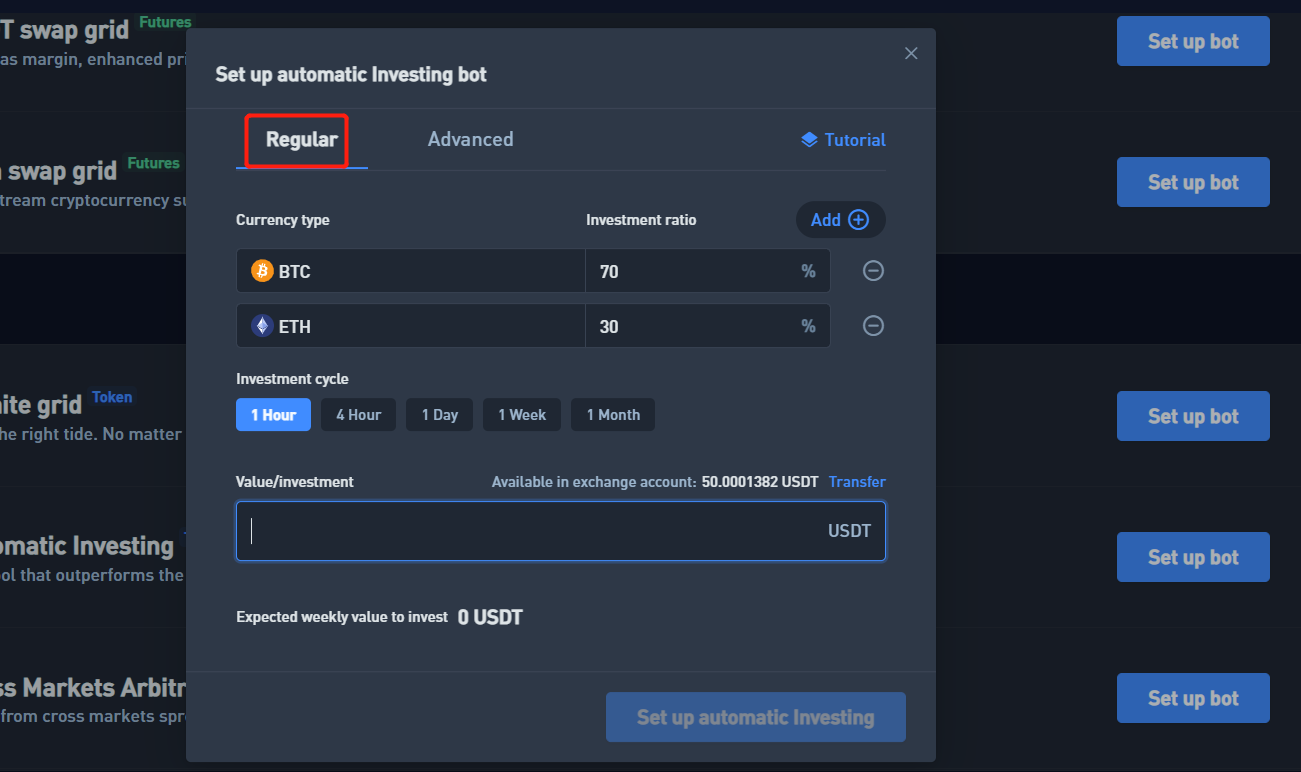
Task: Click the plus icon in Add button
Action: [x=858, y=220]
